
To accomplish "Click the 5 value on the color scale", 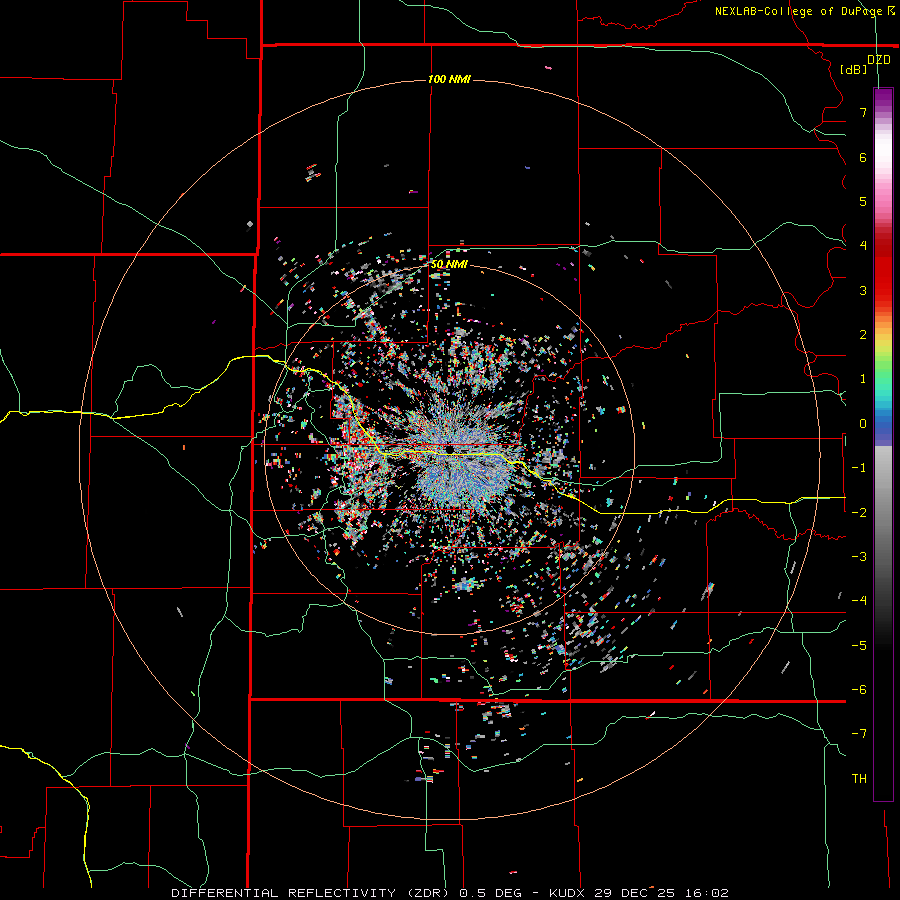I will click(863, 201).
